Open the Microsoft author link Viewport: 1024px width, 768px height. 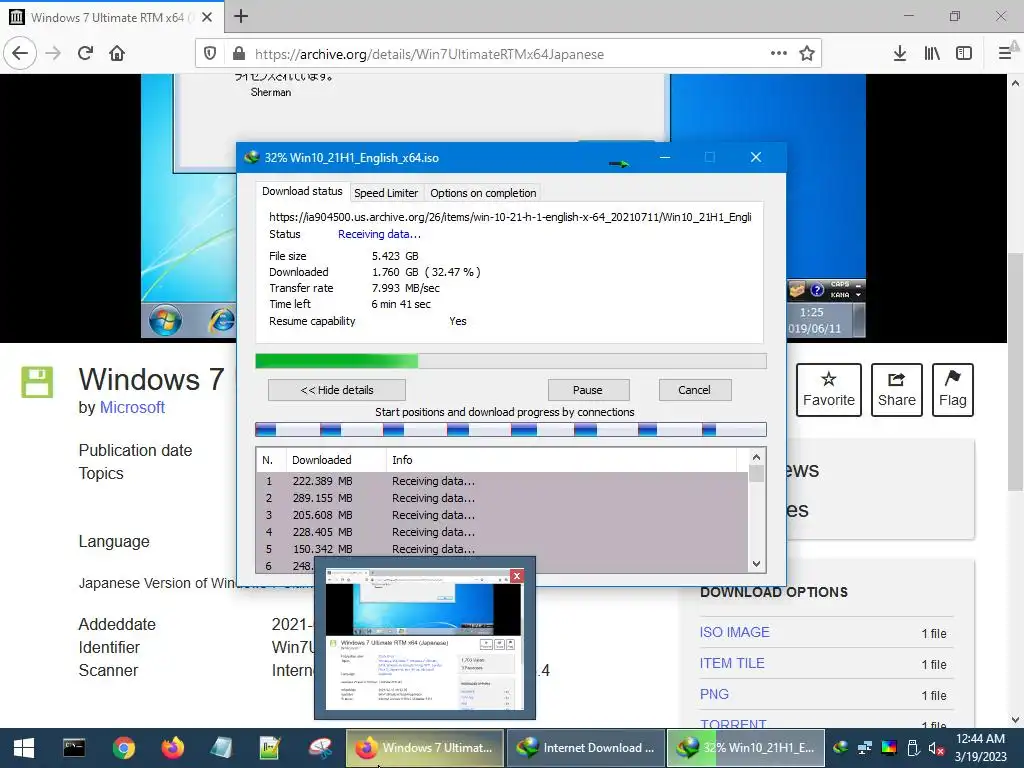[x=132, y=408]
